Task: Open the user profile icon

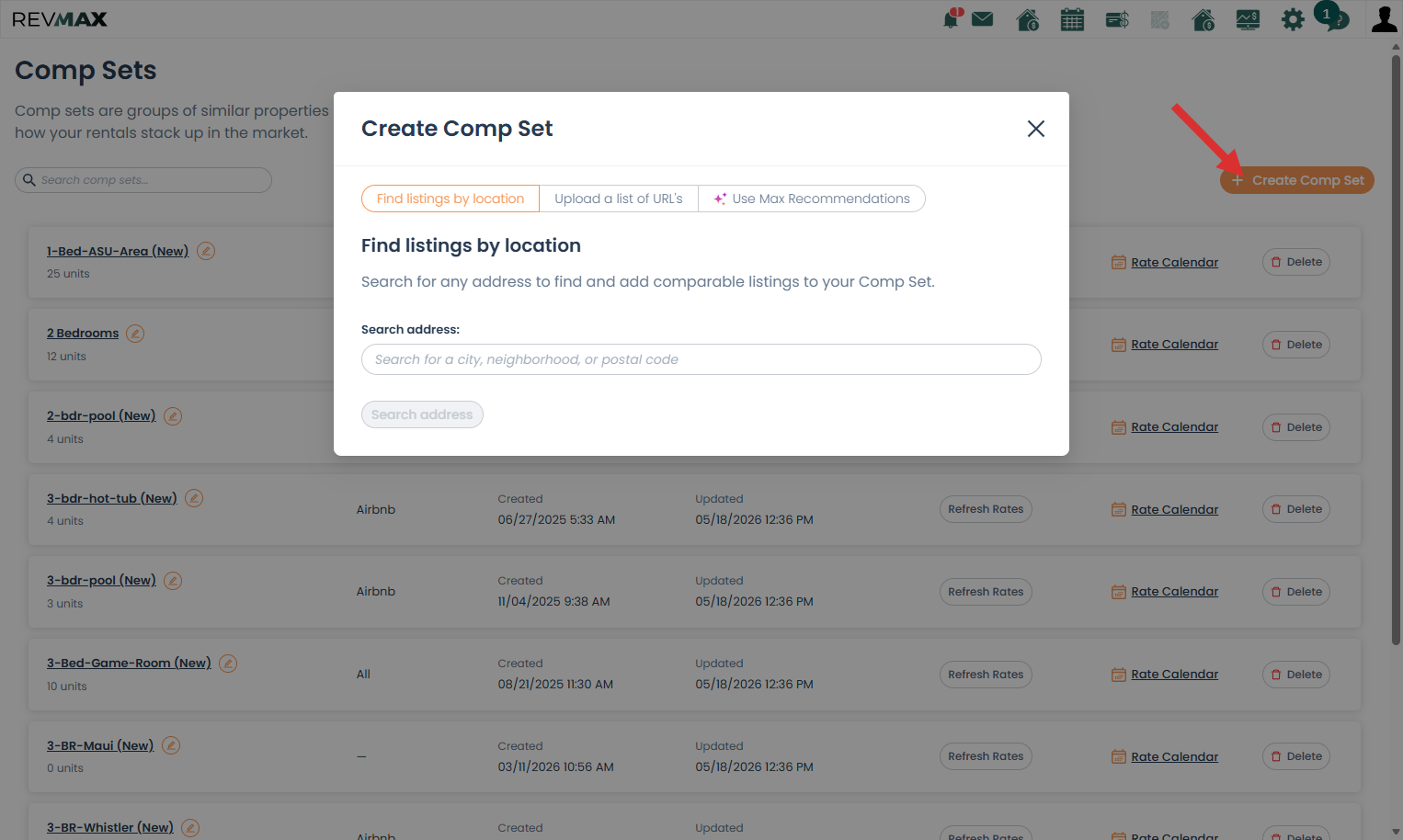Action: 1384,18
